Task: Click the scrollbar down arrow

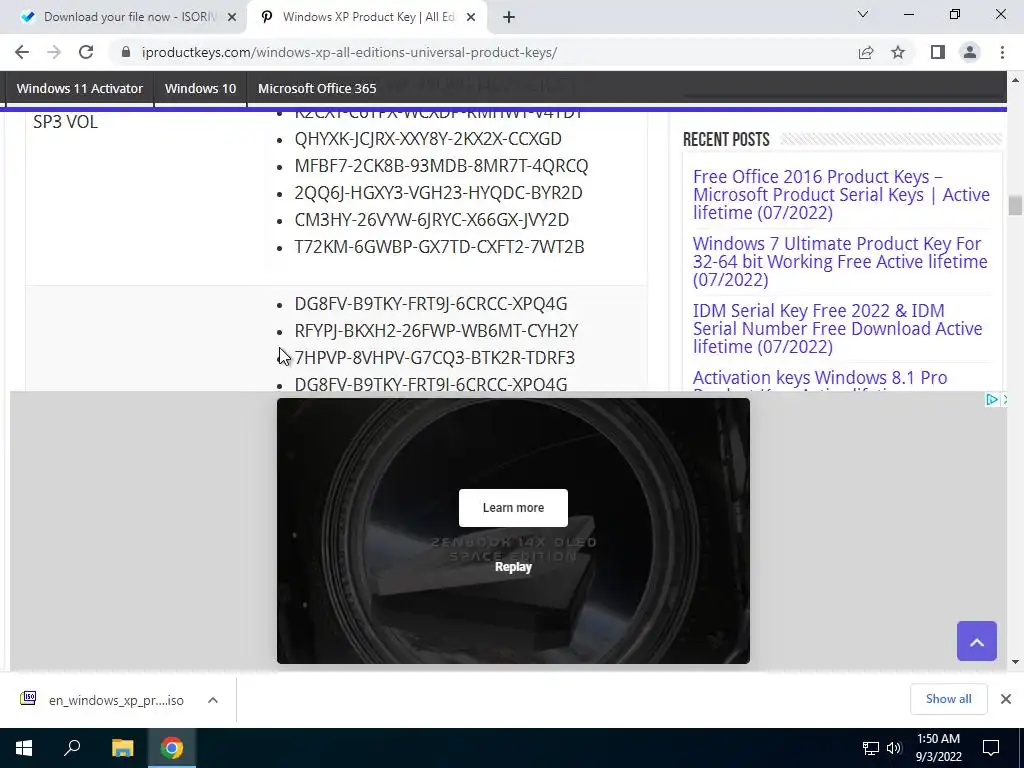Action: click(x=1015, y=662)
